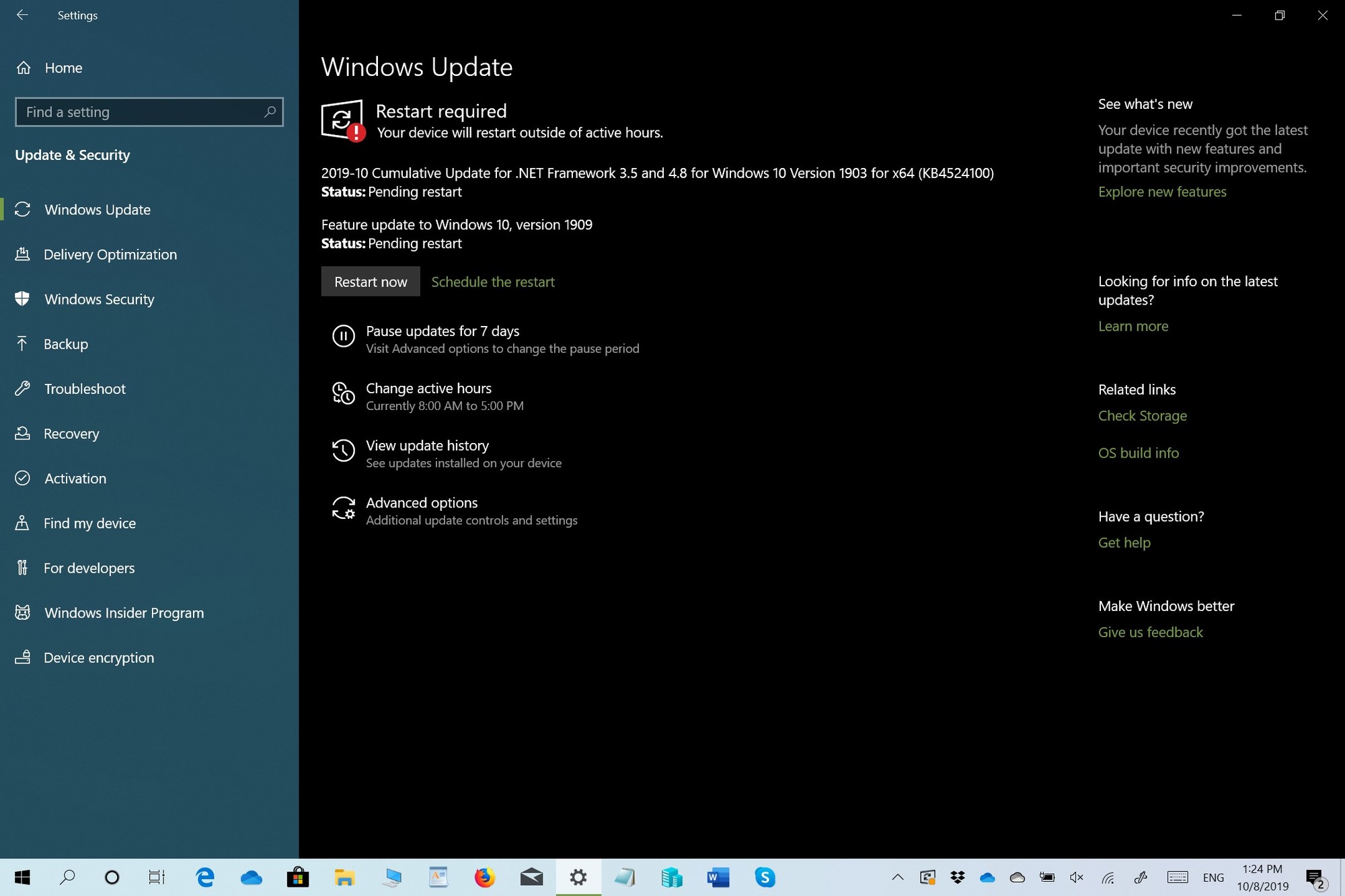1345x896 pixels.
Task: Open File Explorer from taskbar
Action: [x=344, y=877]
